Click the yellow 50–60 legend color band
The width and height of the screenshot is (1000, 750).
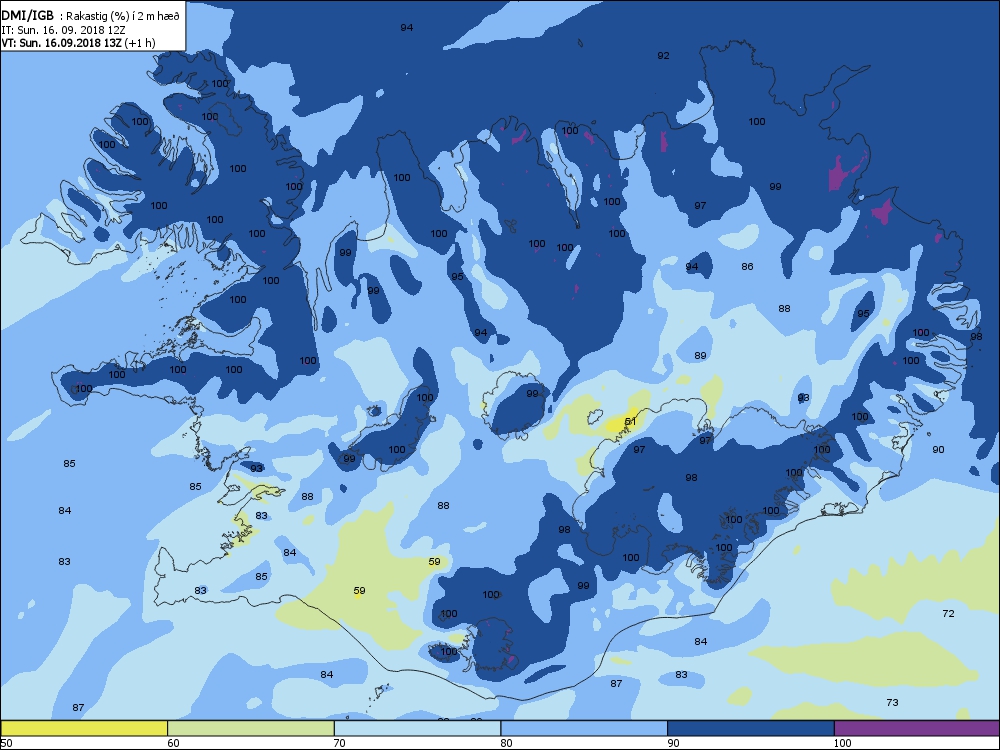(84, 728)
